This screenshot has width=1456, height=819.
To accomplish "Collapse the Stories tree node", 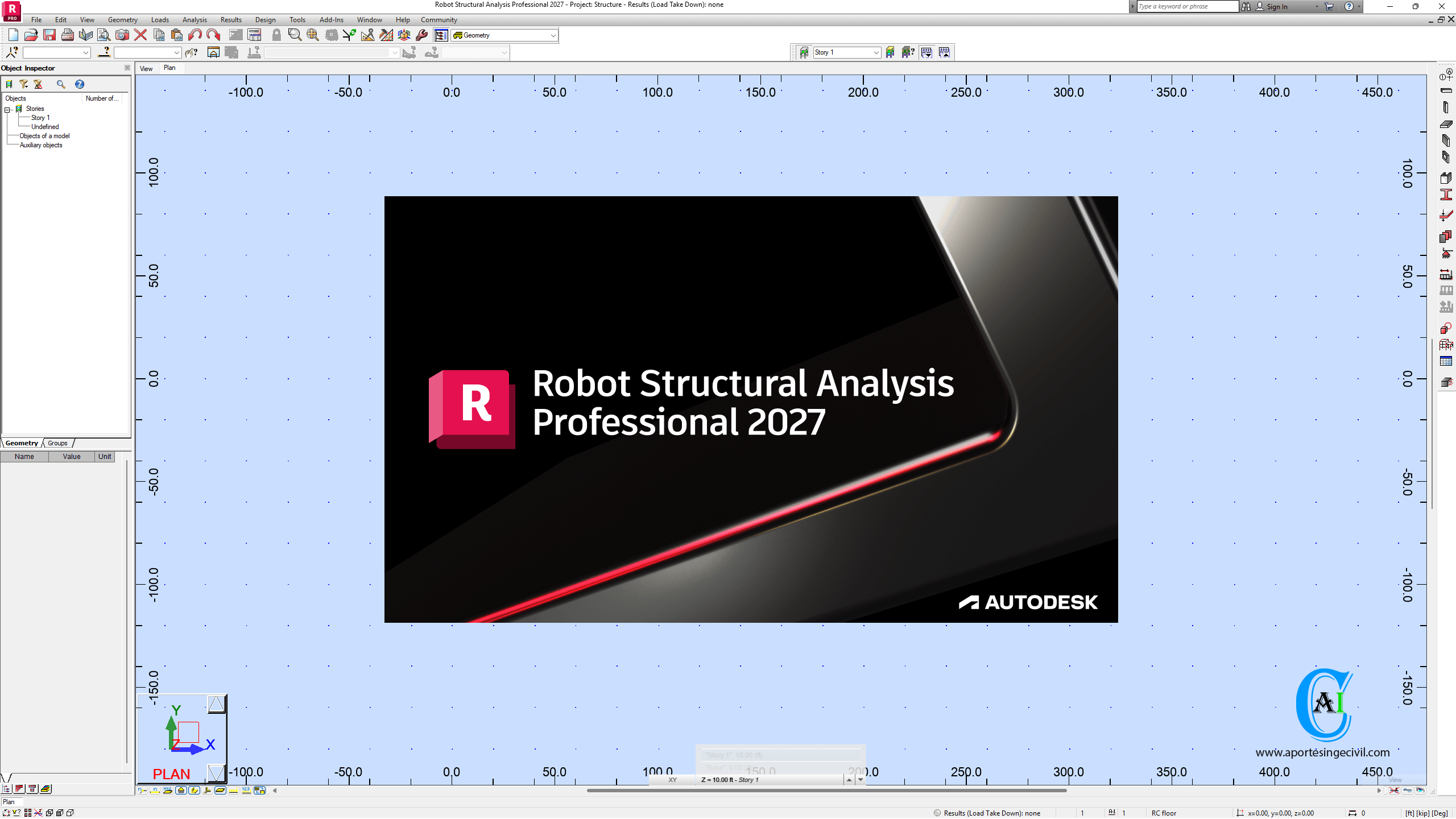I will coord(8,109).
